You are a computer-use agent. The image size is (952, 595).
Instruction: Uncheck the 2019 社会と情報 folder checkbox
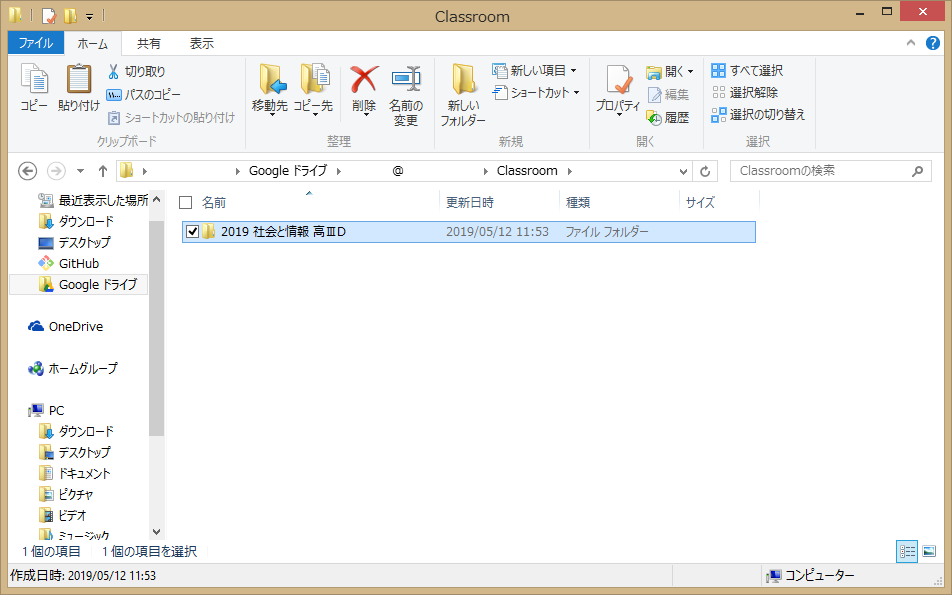193,232
